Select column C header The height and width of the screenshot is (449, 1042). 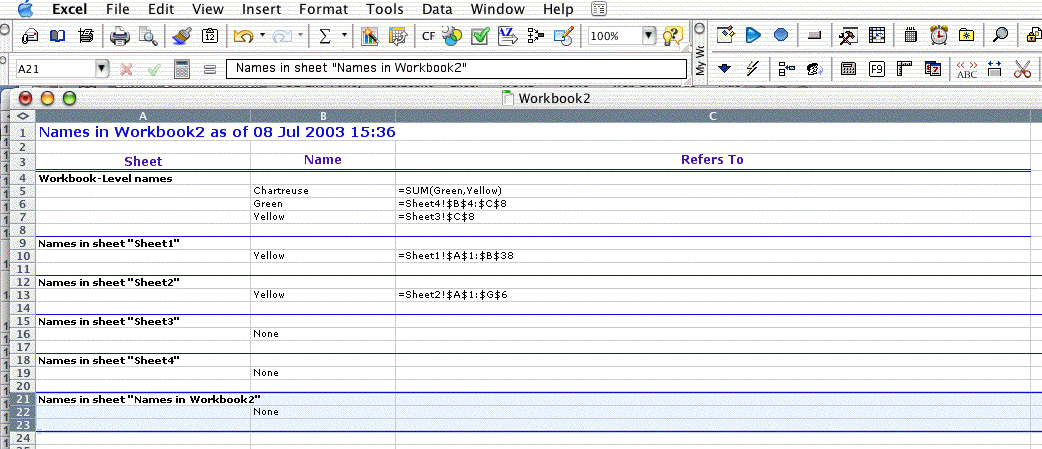[713, 116]
